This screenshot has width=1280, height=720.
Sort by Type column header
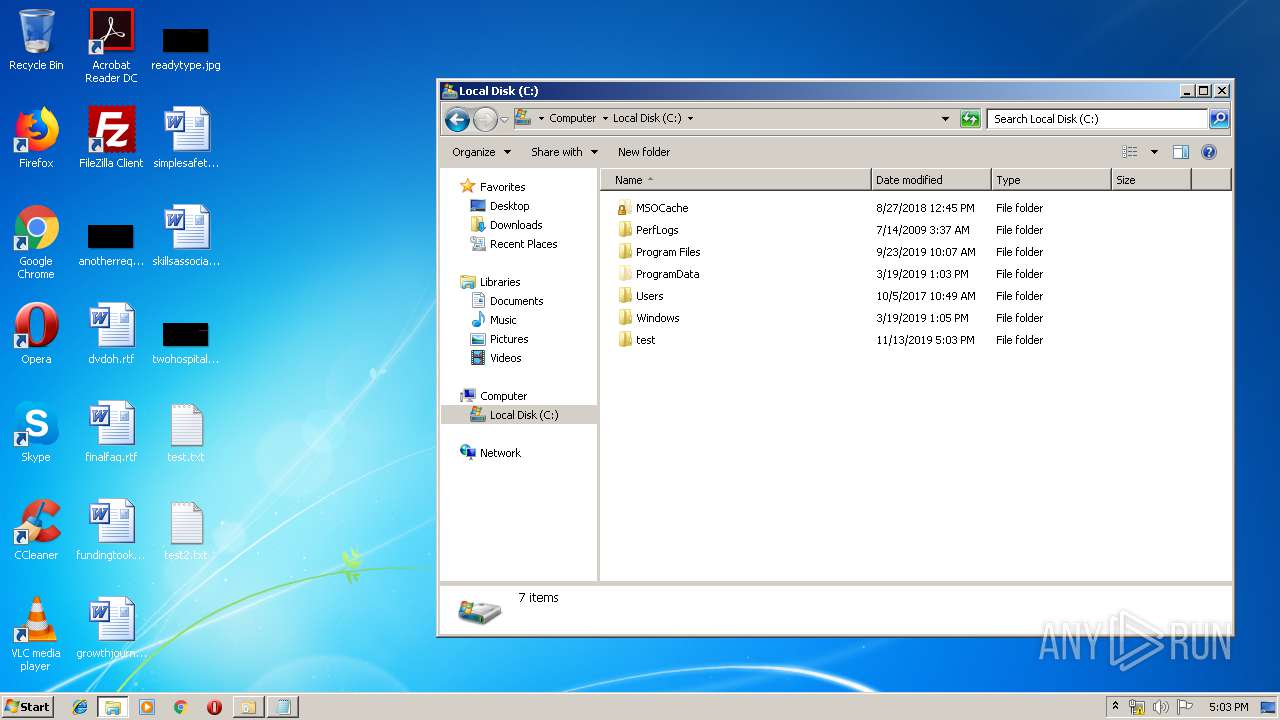pyautogui.click(x=1051, y=180)
